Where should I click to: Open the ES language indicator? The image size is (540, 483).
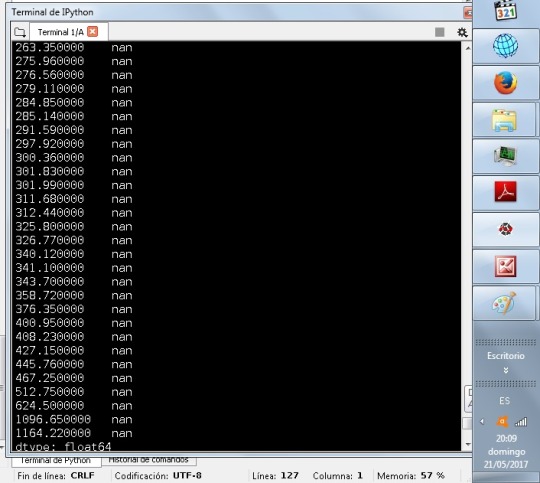[505, 401]
